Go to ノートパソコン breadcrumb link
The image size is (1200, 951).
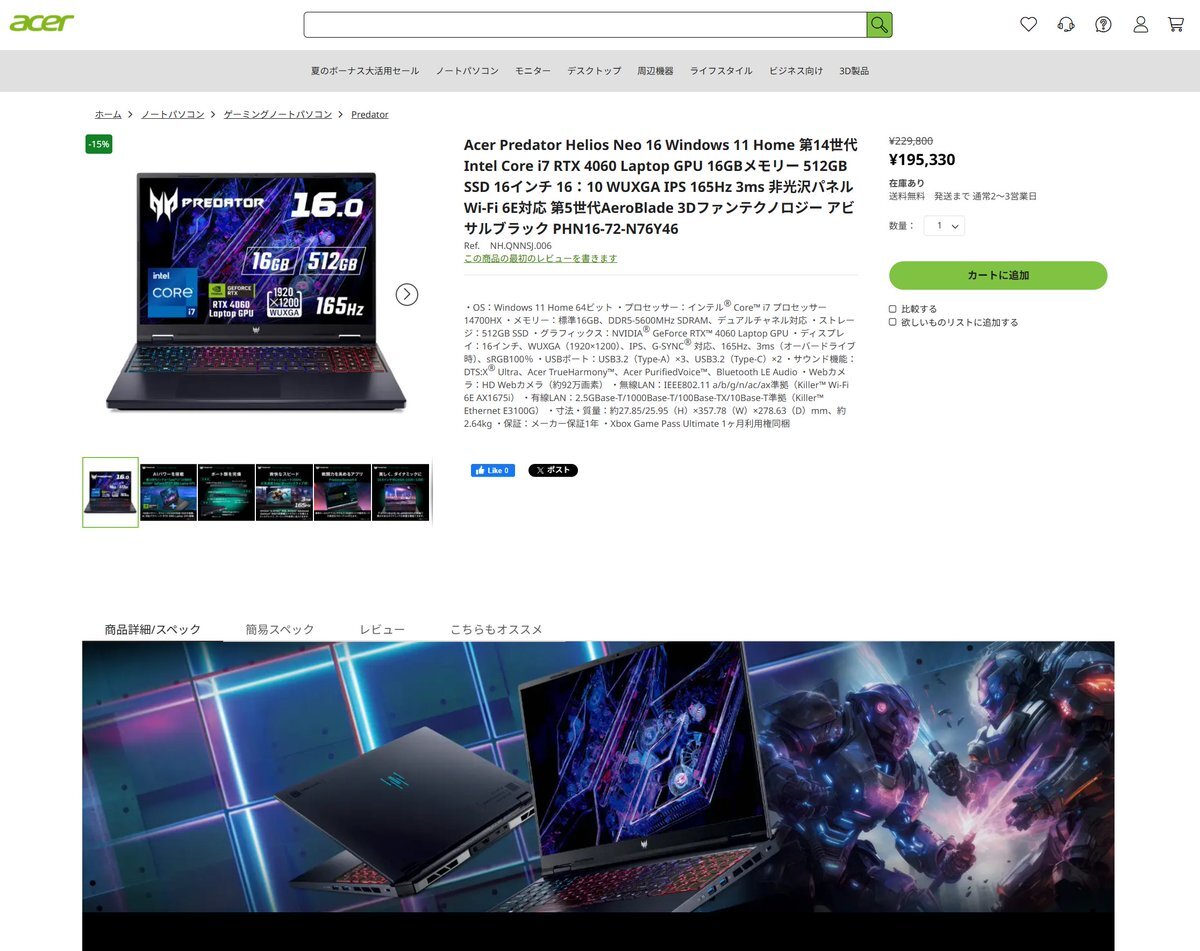(172, 115)
